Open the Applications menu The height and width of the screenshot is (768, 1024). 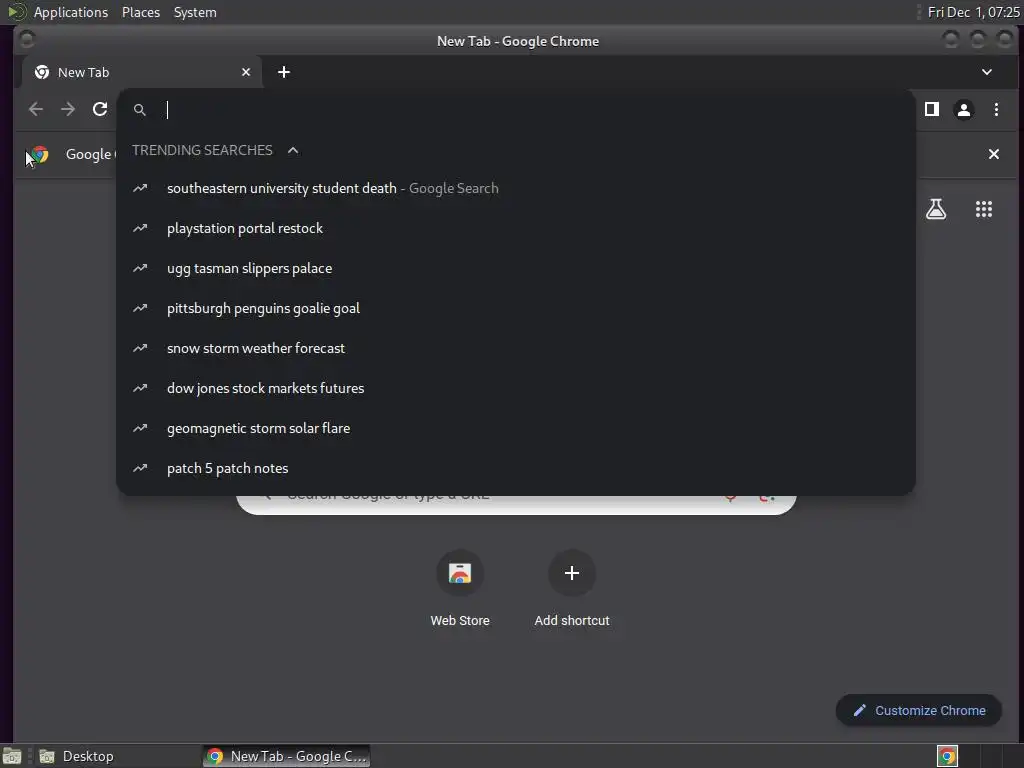pyautogui.click(x=71, y=12)
